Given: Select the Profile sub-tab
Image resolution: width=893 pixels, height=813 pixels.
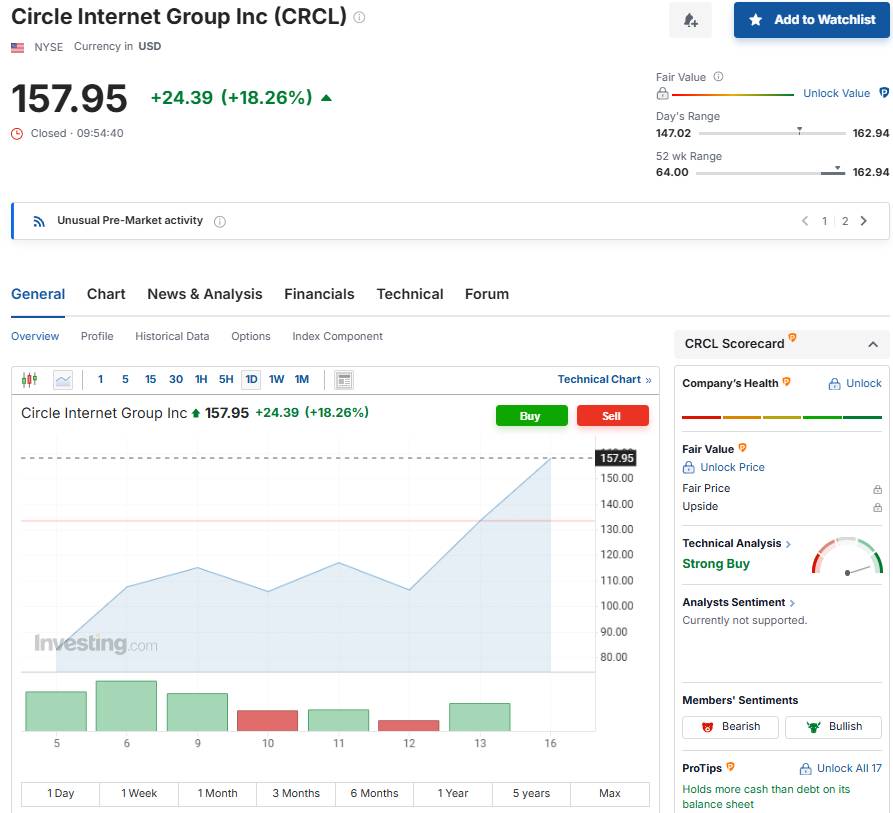Looking at the screenshot, I should coord(97,336).
